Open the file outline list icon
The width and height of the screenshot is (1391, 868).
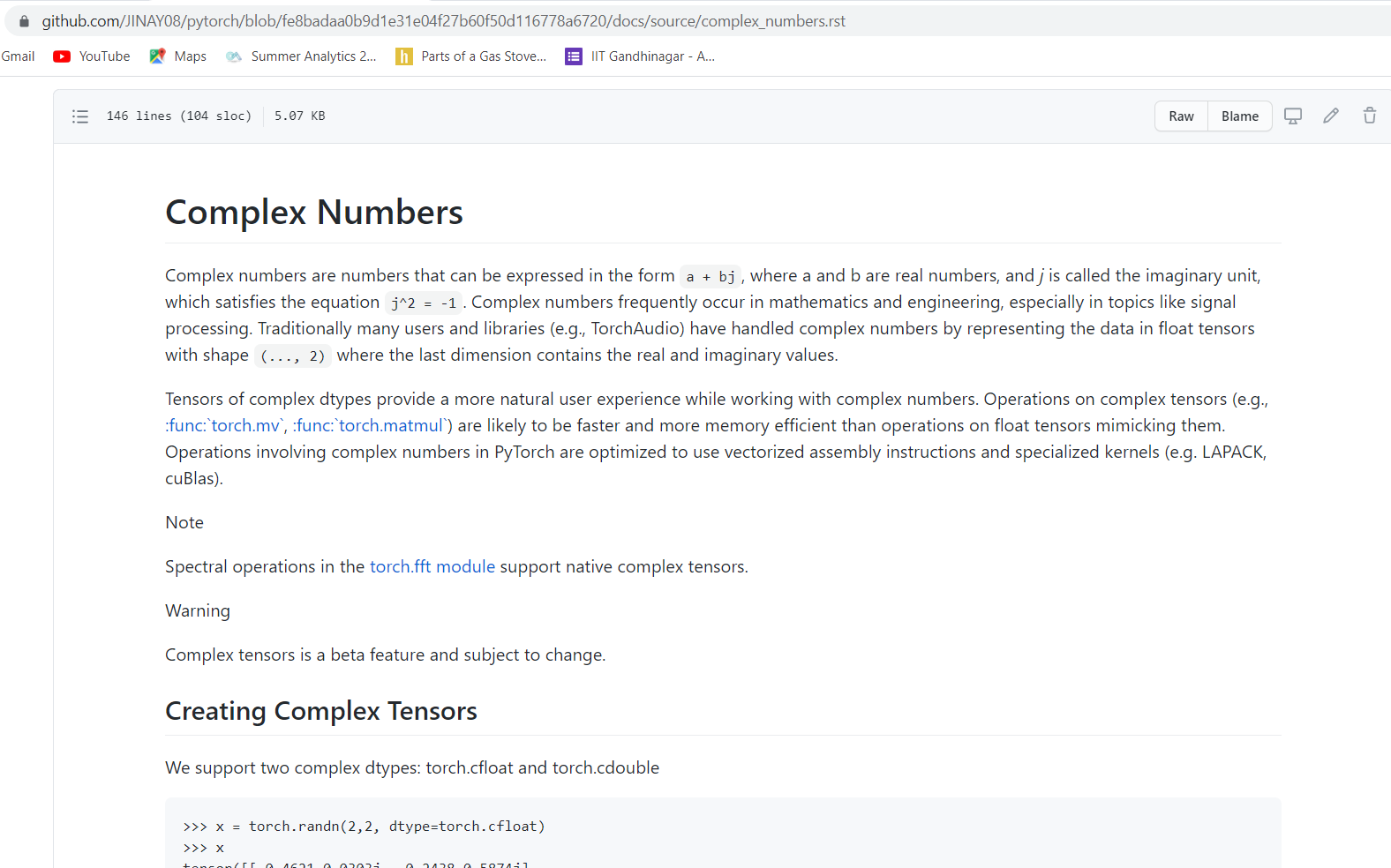[x=80, y=116]
